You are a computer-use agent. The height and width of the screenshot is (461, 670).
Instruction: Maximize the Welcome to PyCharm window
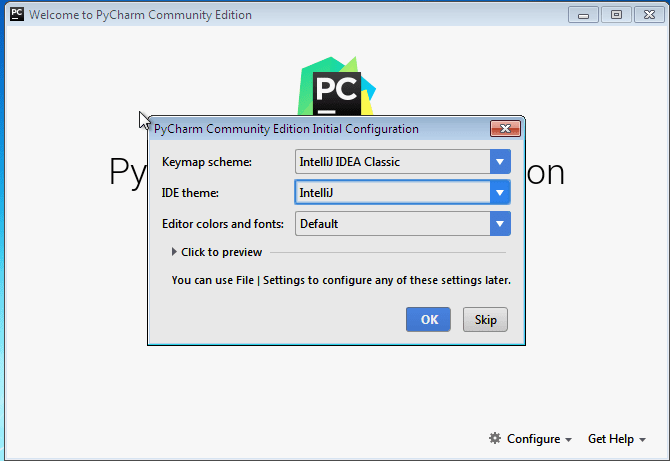pyautogui.click(x=616, y=15)
